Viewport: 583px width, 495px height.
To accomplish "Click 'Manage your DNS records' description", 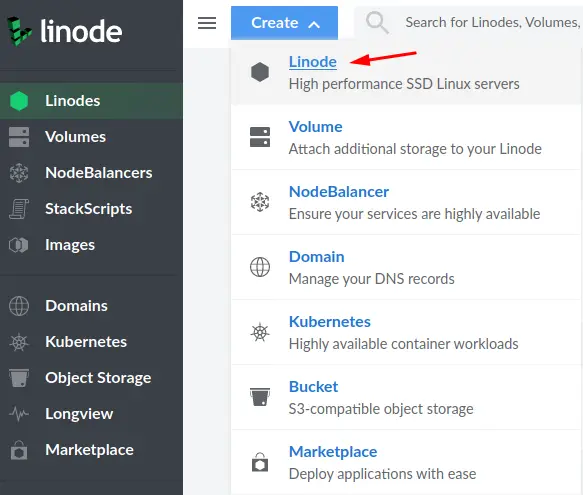I will (372, 279).
